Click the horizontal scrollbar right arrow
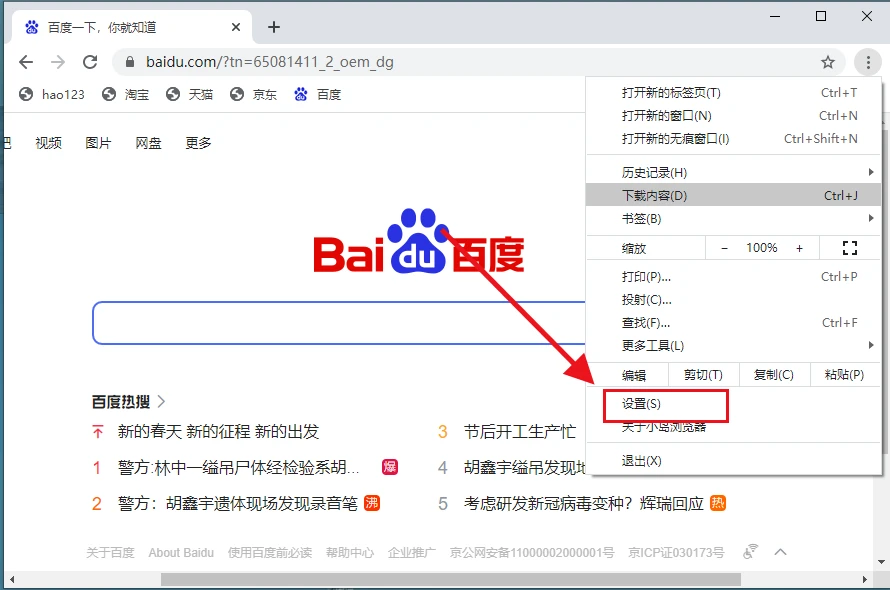The width and height of the screenshot is (890, 590). pyautogui.click(x=864, y=579)
